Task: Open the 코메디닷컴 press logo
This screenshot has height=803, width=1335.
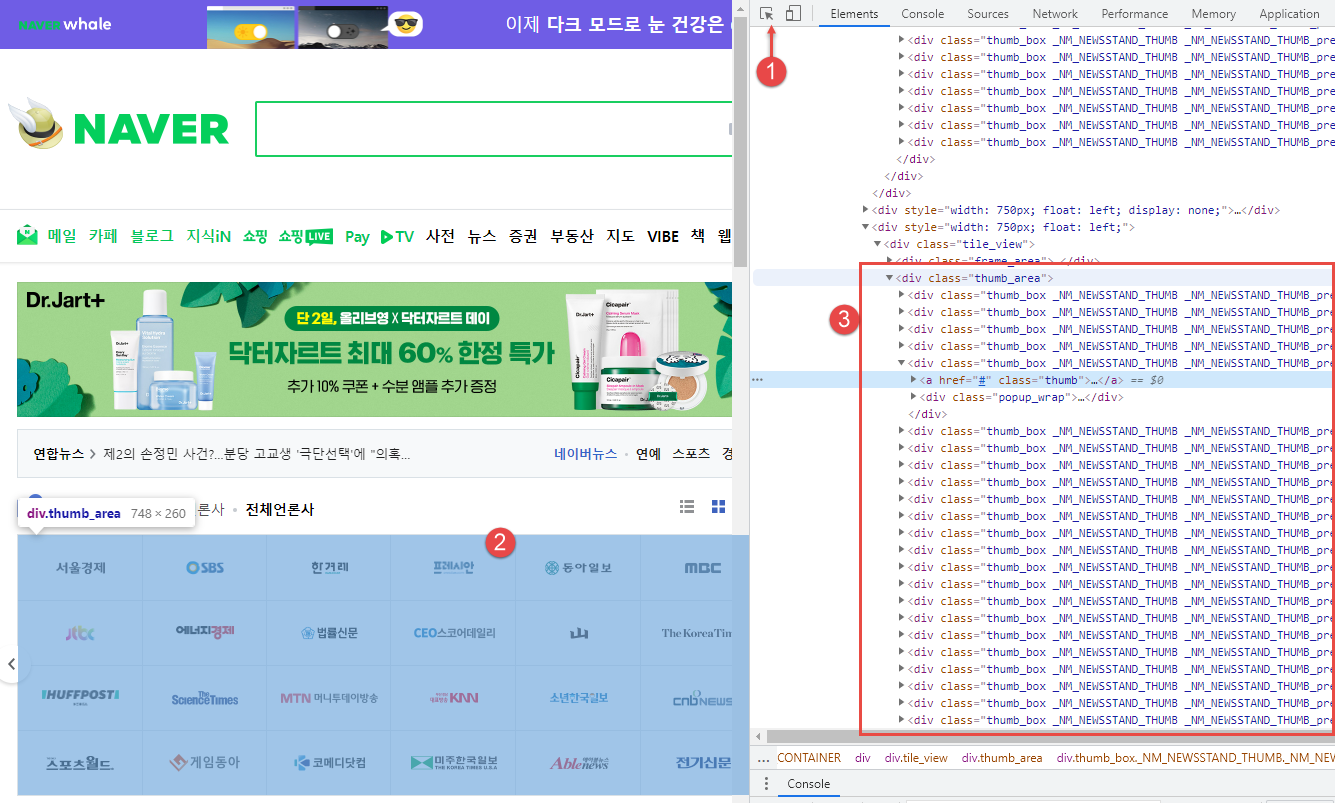Action: (x=329, y=762)
